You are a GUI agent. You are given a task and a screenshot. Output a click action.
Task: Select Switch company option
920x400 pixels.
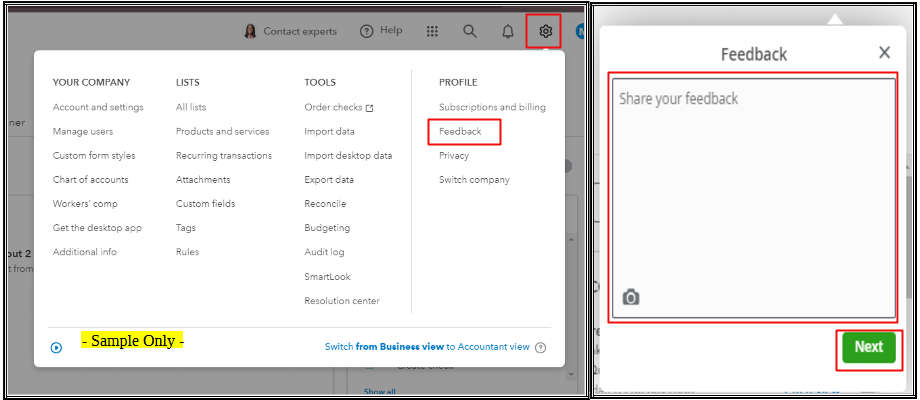click(x=474, y=180)
